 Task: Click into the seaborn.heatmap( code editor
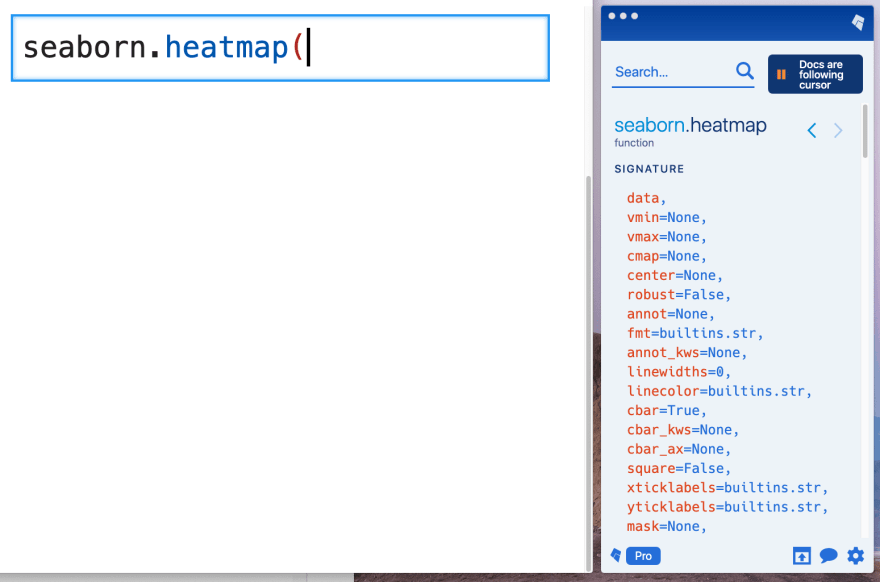(280, 48)
